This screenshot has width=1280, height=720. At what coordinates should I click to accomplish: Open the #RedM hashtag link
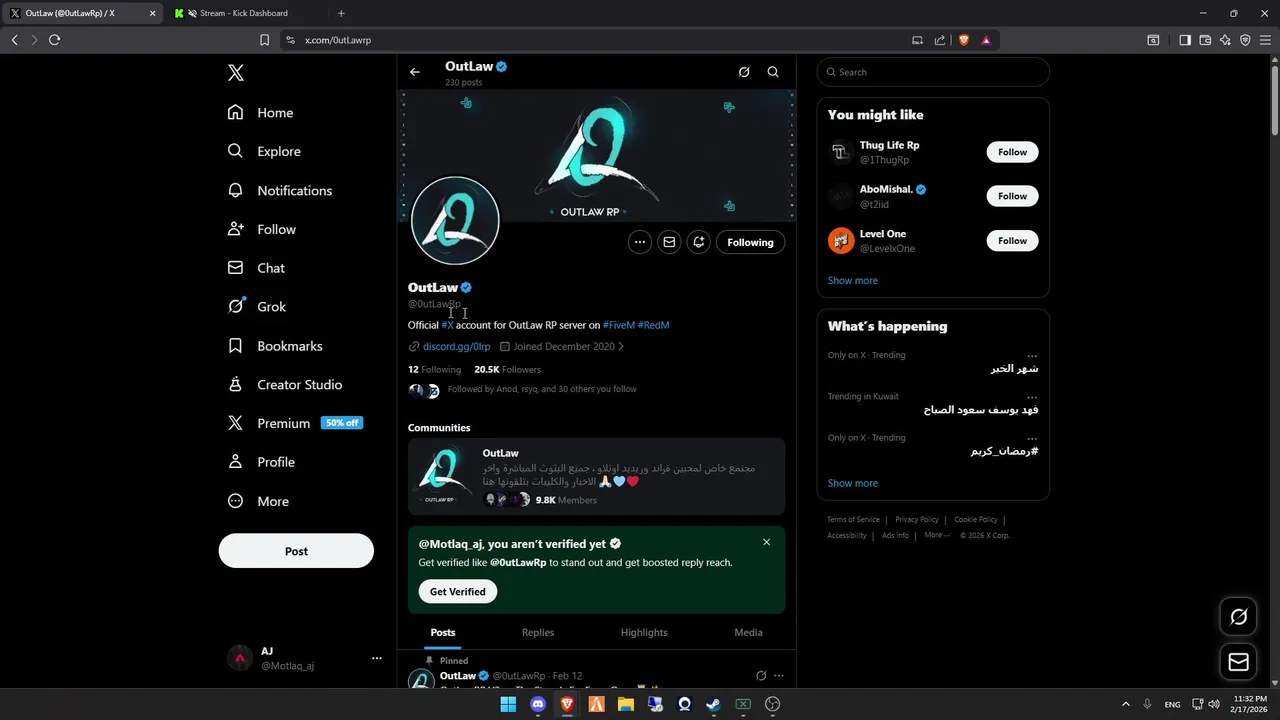[x=654, y=325]
